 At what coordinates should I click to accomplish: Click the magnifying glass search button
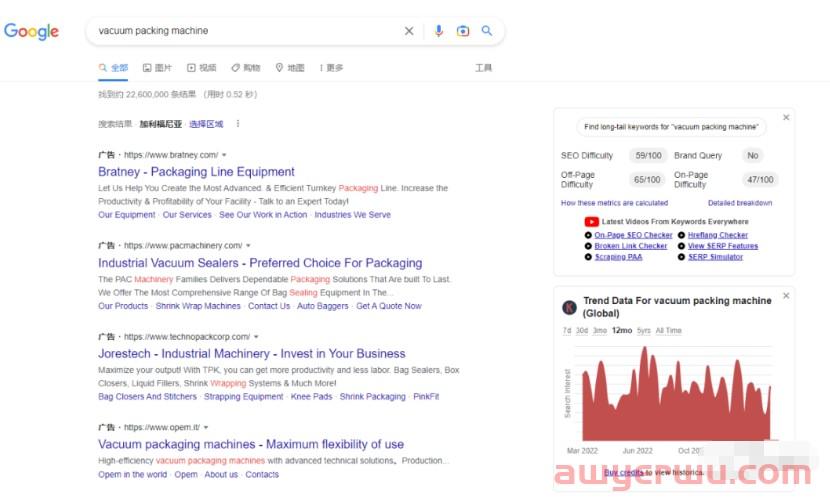pyautogui.click(x=487, y=31)
